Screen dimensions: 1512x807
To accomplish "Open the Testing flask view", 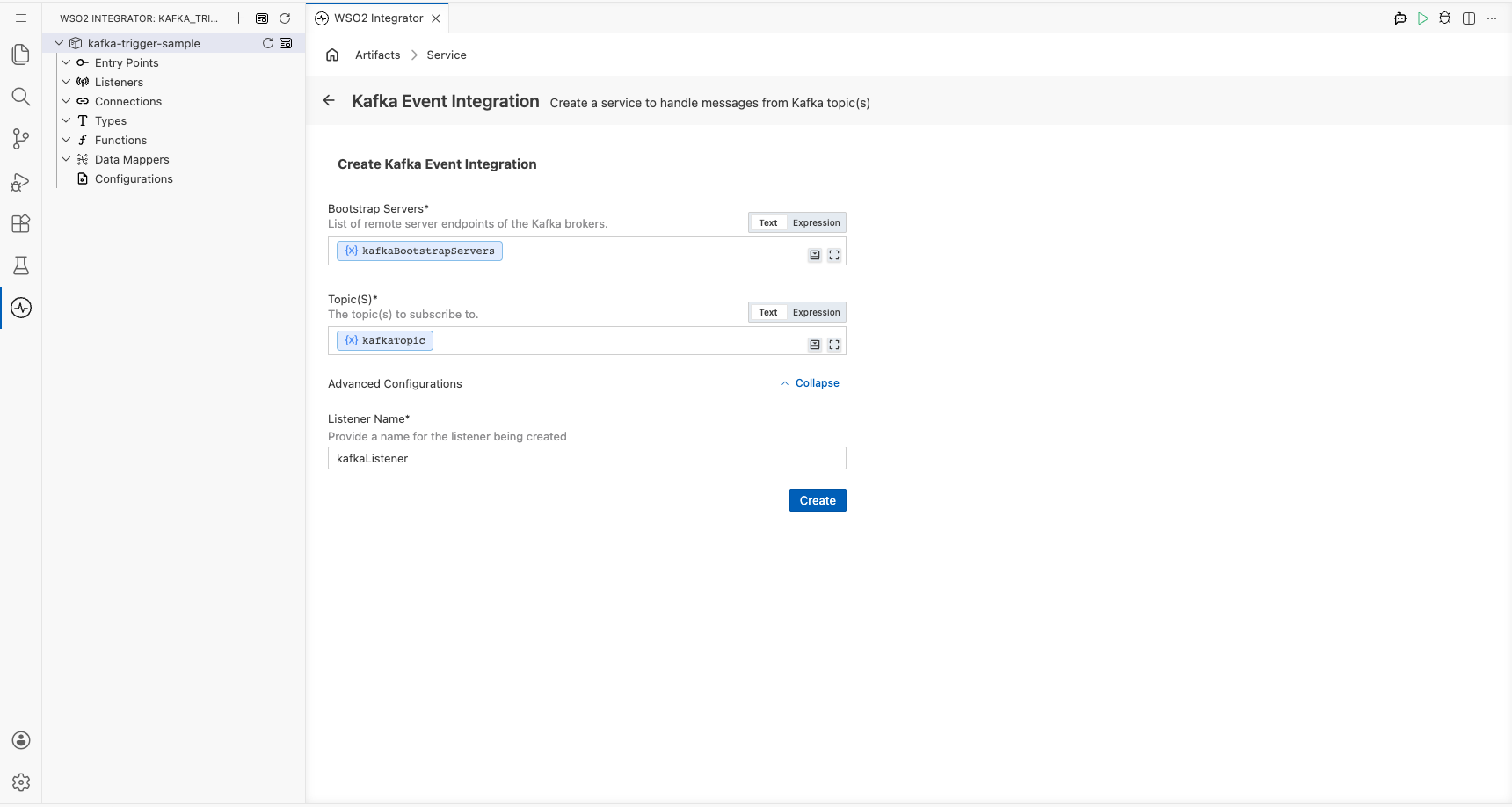I will (21, 265).
